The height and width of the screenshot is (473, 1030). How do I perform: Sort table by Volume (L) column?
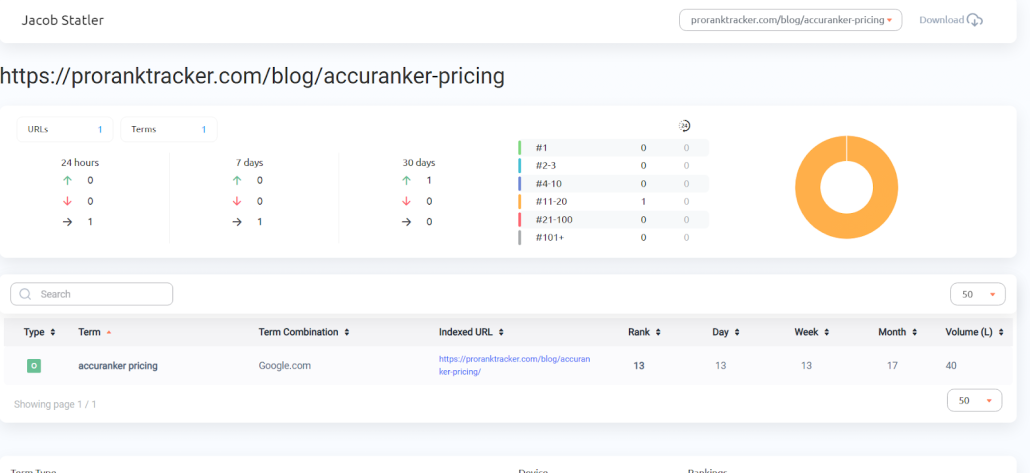(974, 332)
